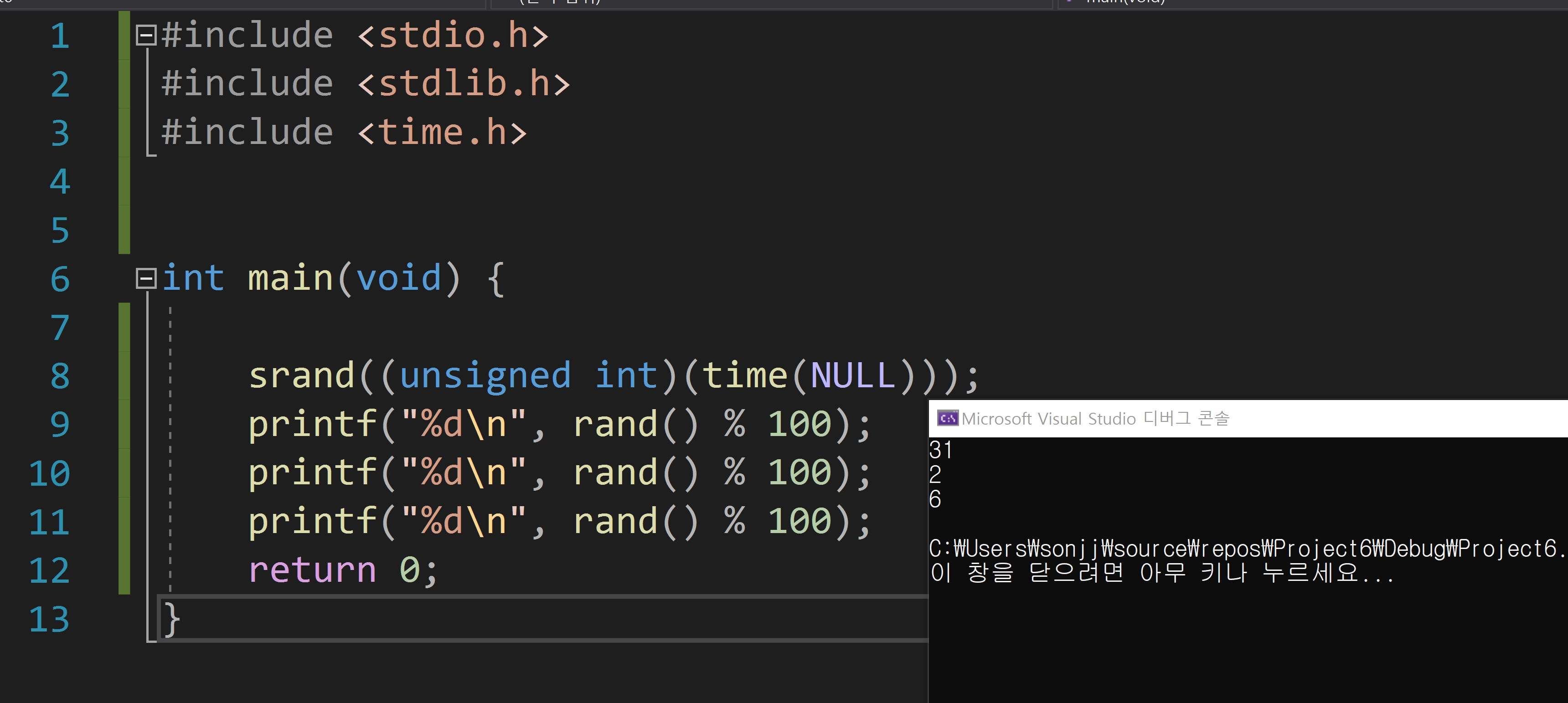Click the Microsoft Visual Studio debug console title
Viewport: 1568px width, 703px height.
tap(1096, 419)
